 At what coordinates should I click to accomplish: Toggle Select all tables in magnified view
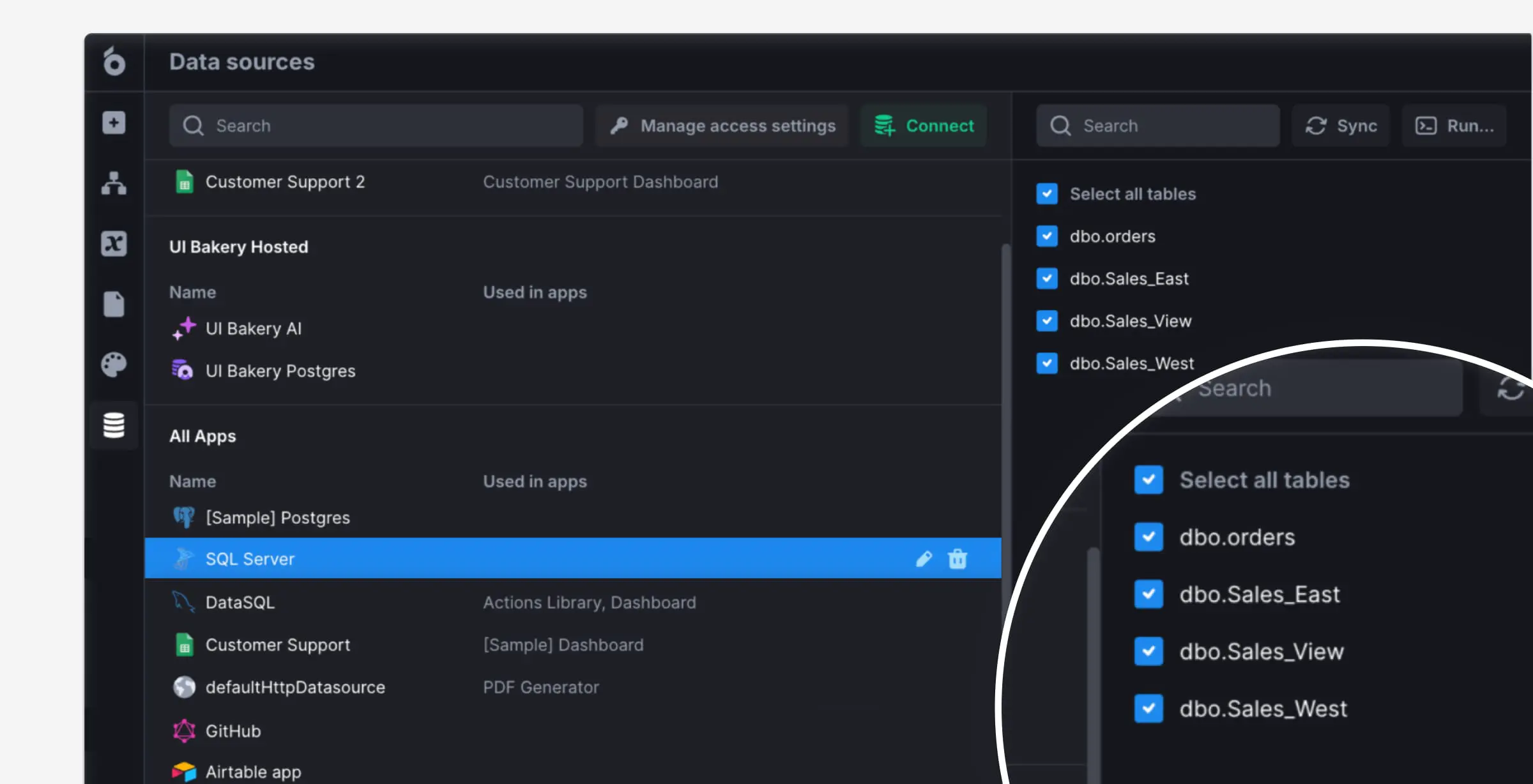[x=1148, y=479]
